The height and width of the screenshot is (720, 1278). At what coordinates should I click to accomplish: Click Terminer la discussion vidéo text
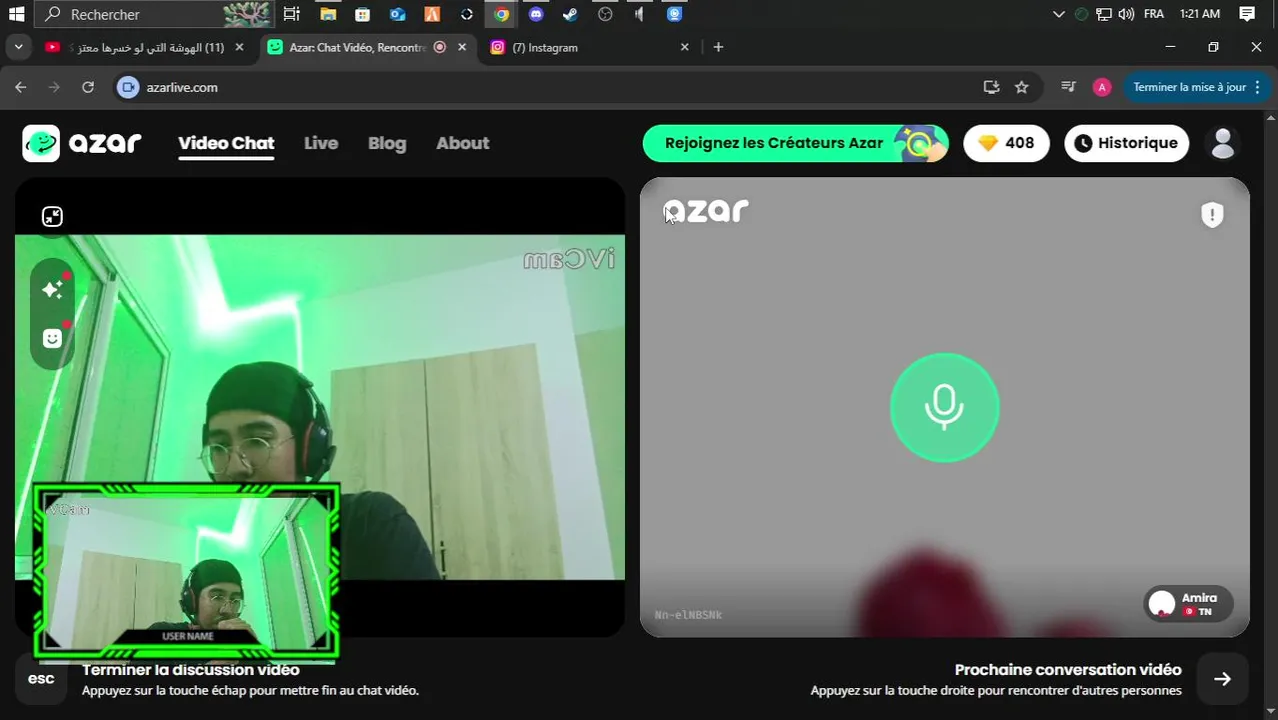pos(190,669)
